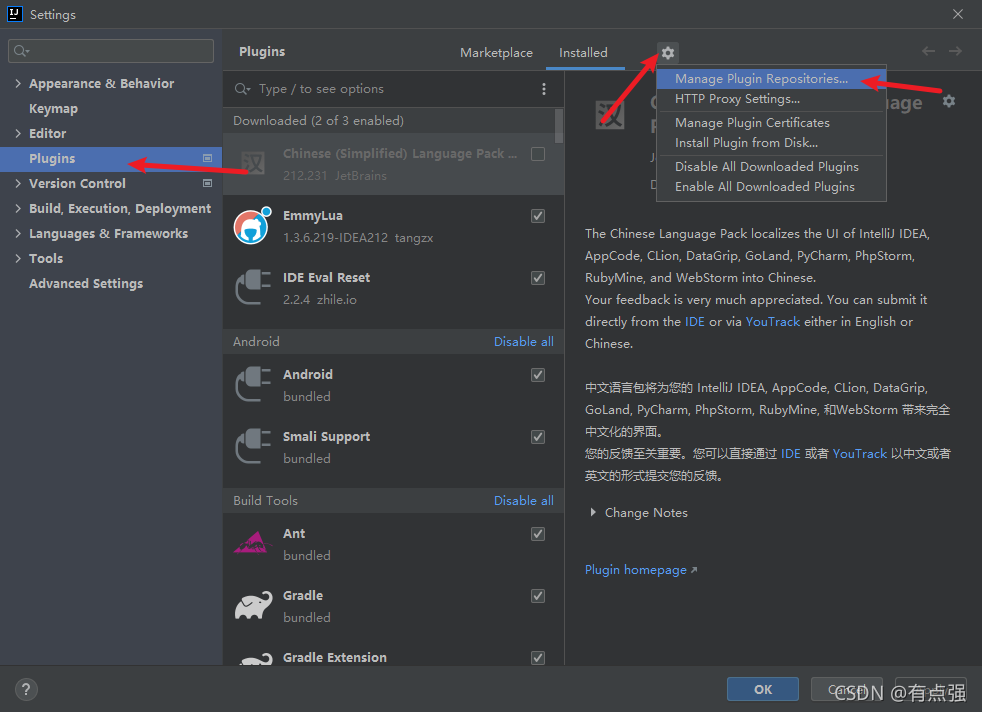
Task: Disable the EmmyLua plugin checkbox
Action: (537, 216)
